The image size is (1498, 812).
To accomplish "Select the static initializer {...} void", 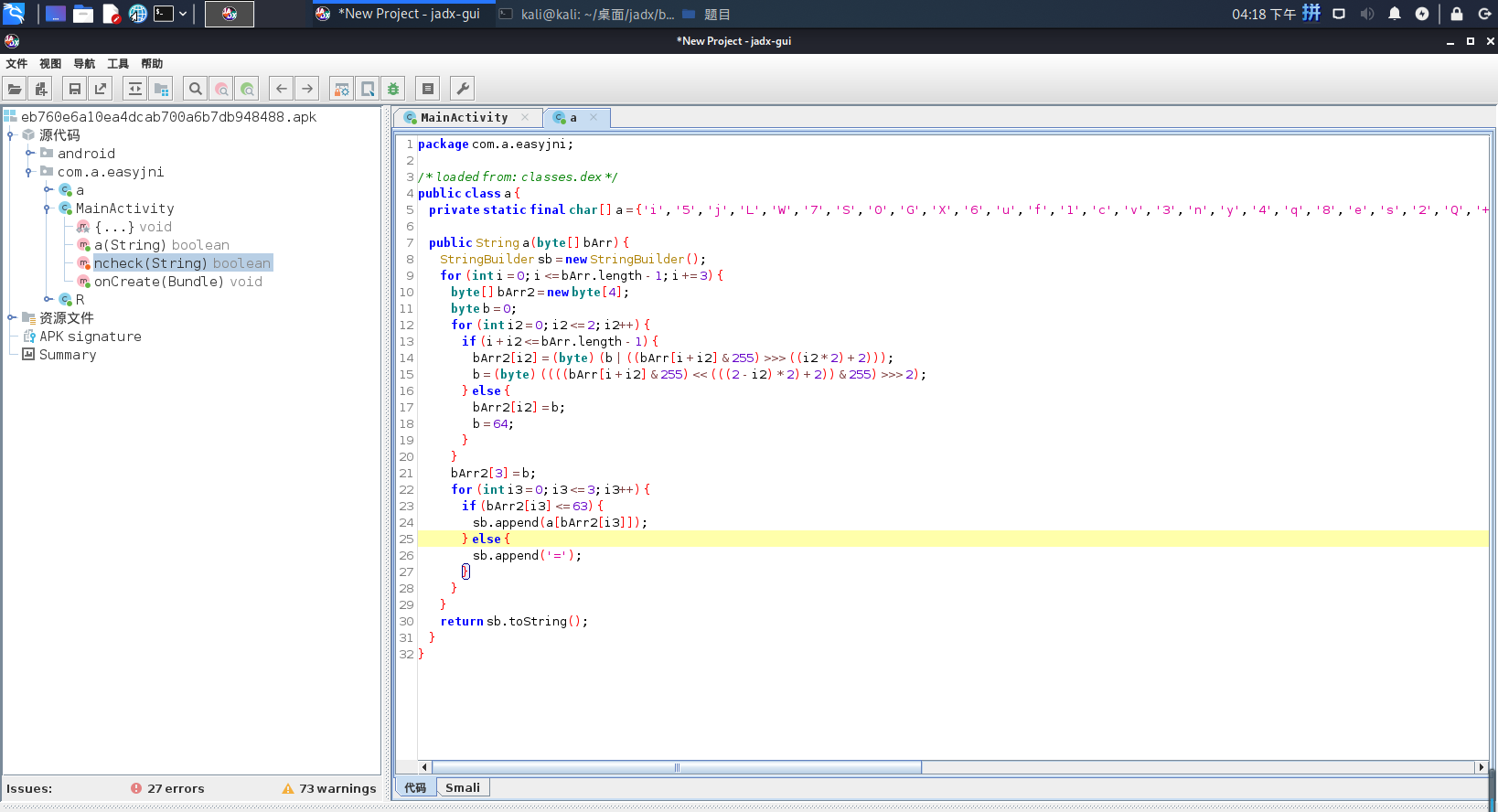I will 133,227.
